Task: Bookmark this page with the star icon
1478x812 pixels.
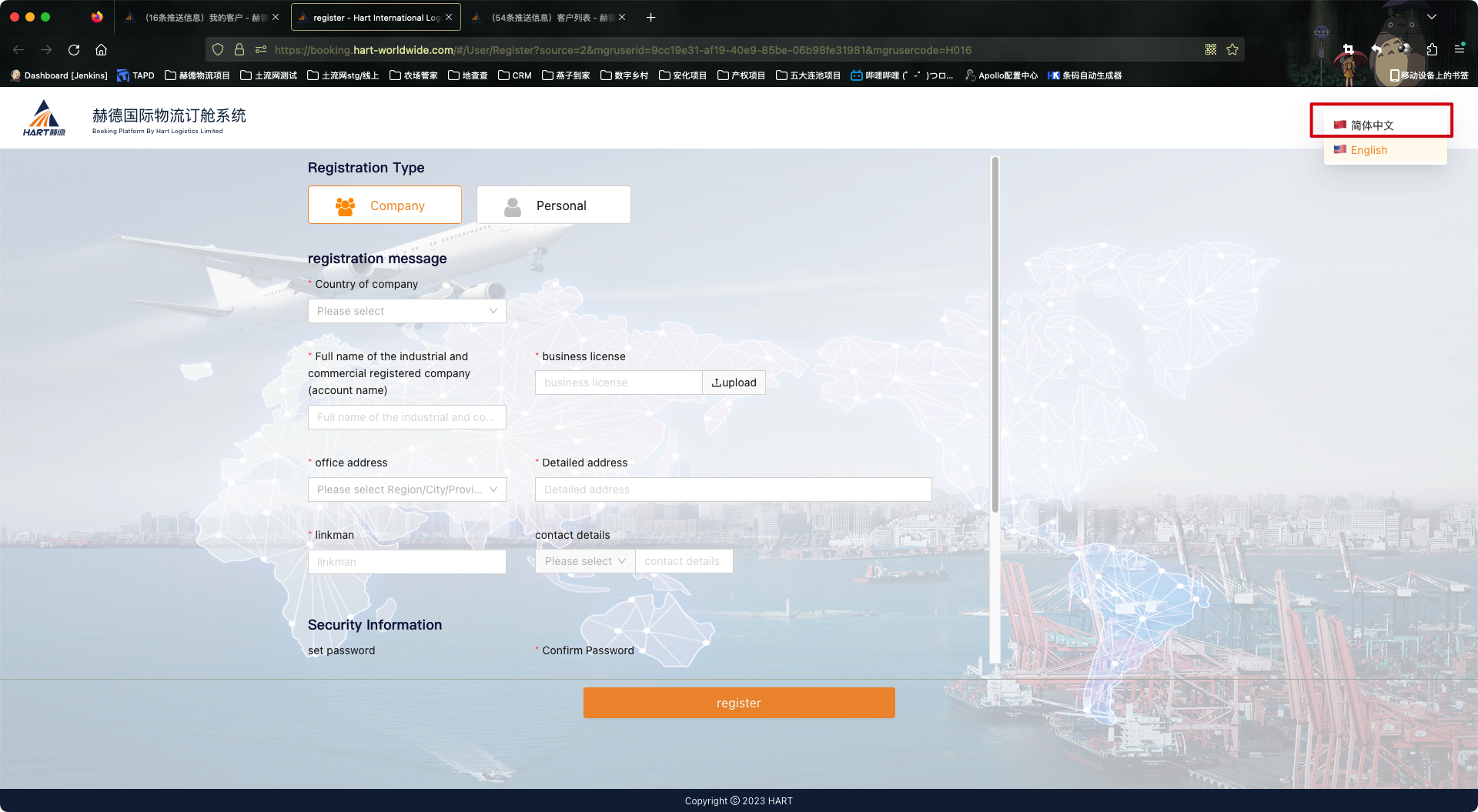Action: (x=1232, y=50)
